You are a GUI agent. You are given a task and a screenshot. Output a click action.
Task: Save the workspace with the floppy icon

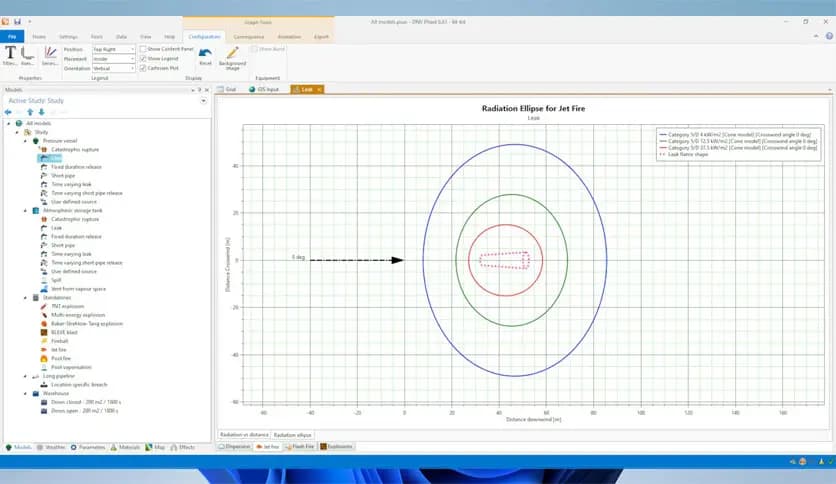[17, 21]
